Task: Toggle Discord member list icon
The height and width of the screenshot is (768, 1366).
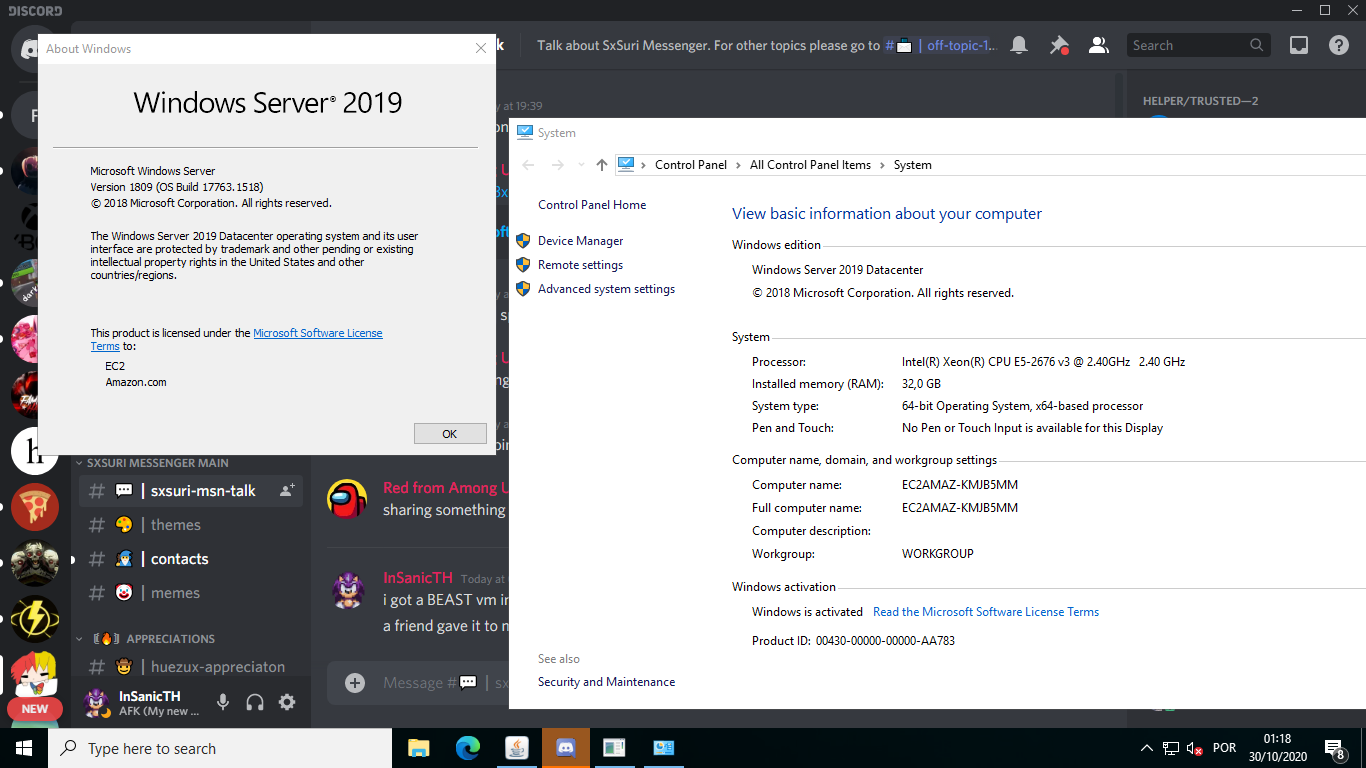Action: 1099,45
